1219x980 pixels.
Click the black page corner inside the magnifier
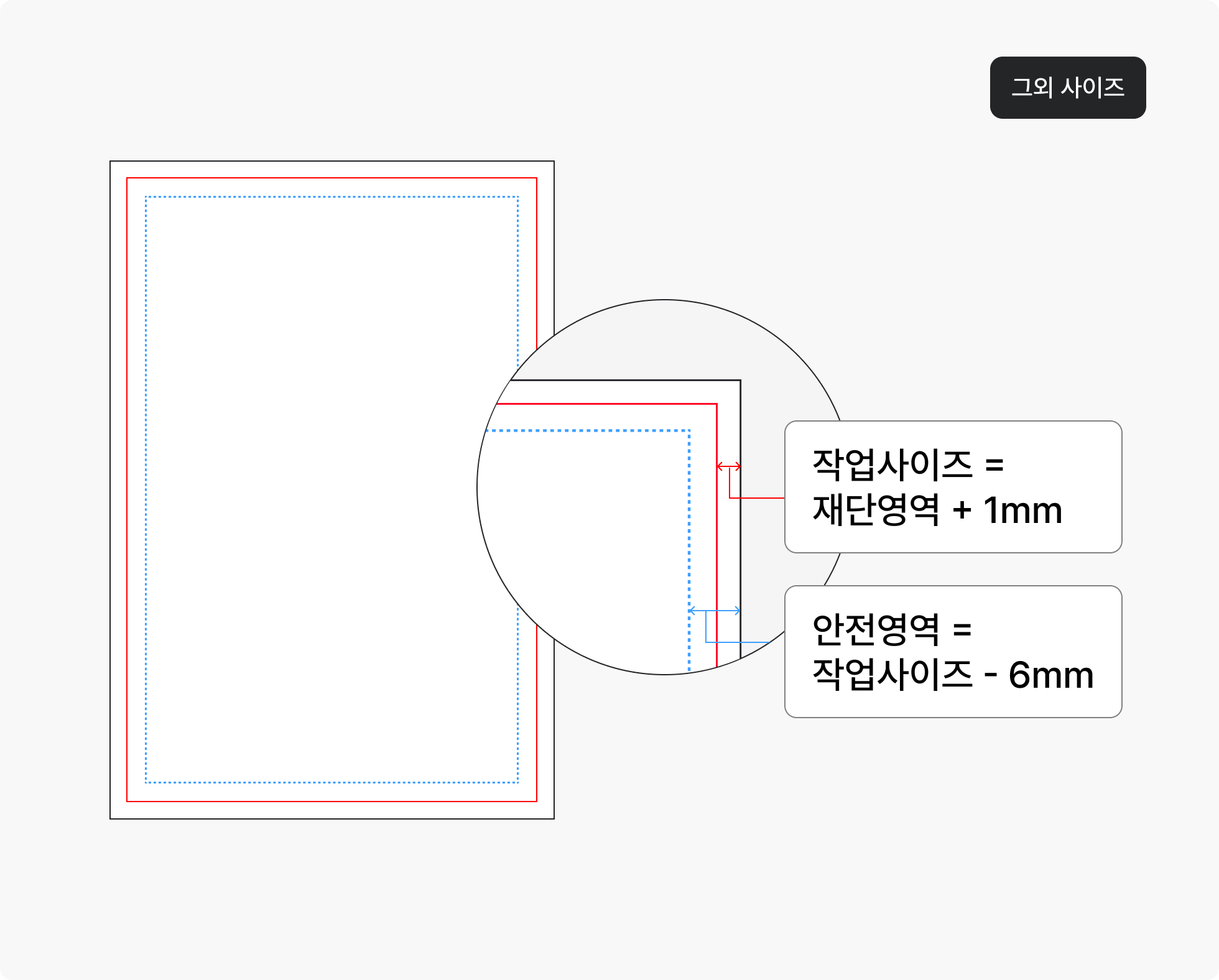tap(740, 381)
